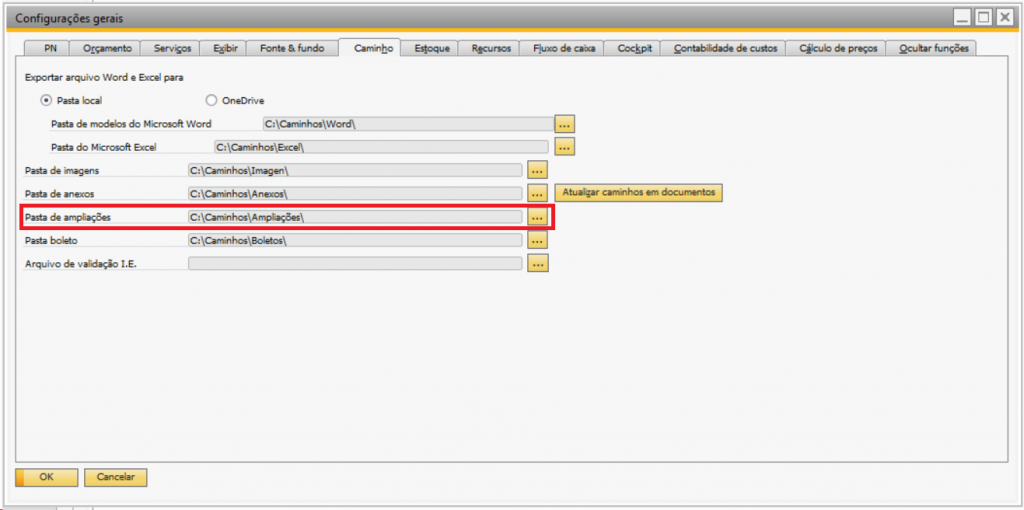Open the Contabilidade de custos tab
The image size is (1024, 510).
[725, 48]
